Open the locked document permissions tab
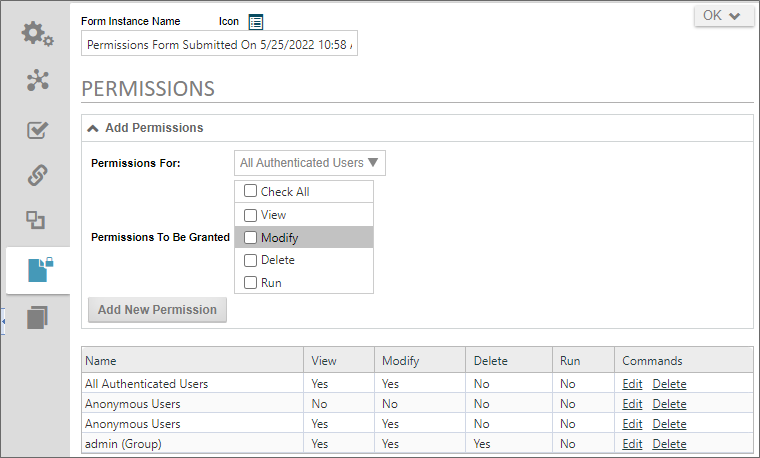 38,270
